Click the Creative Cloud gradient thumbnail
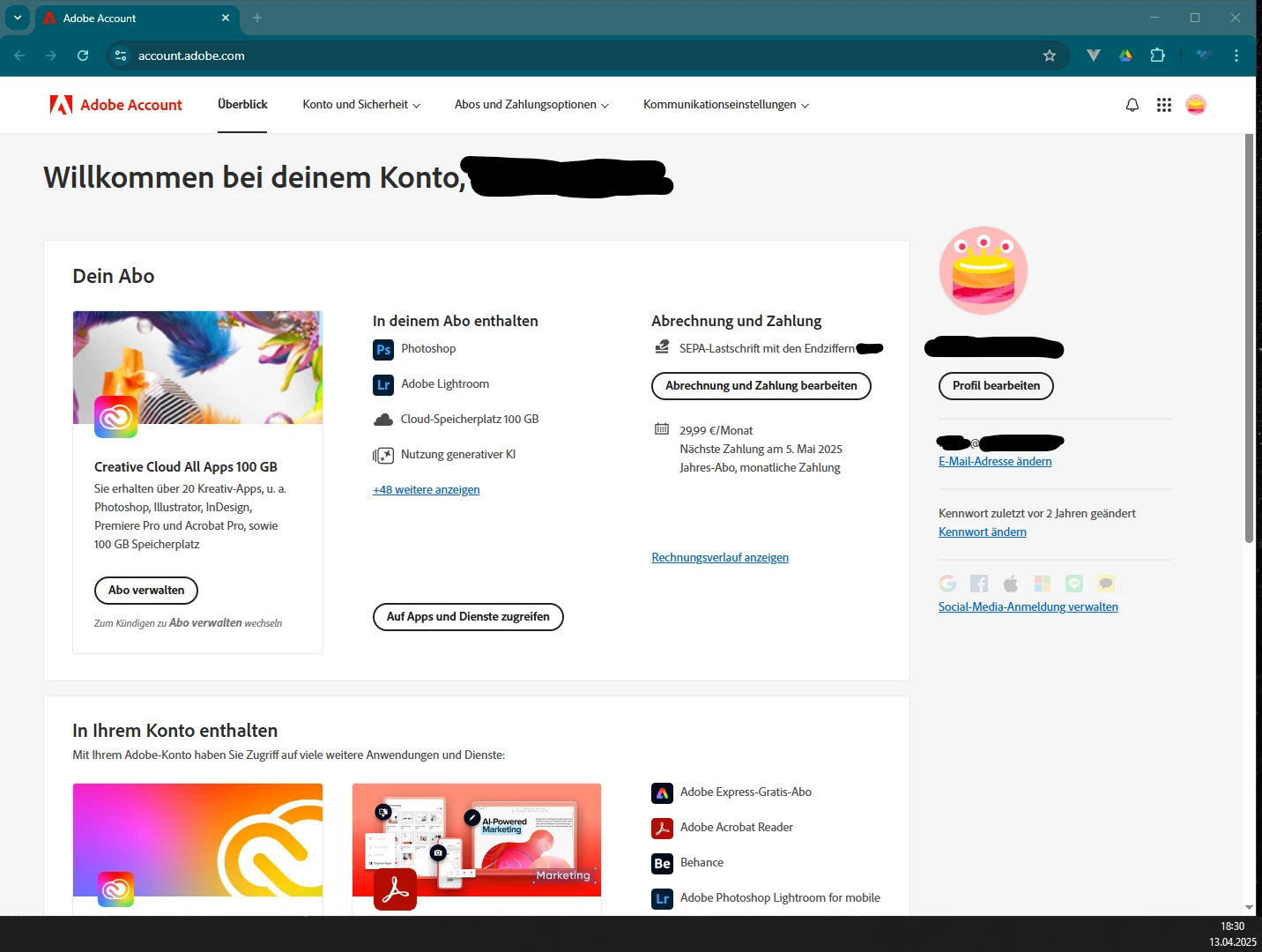This screenshot has height=952, width=1262. [197, 840]
